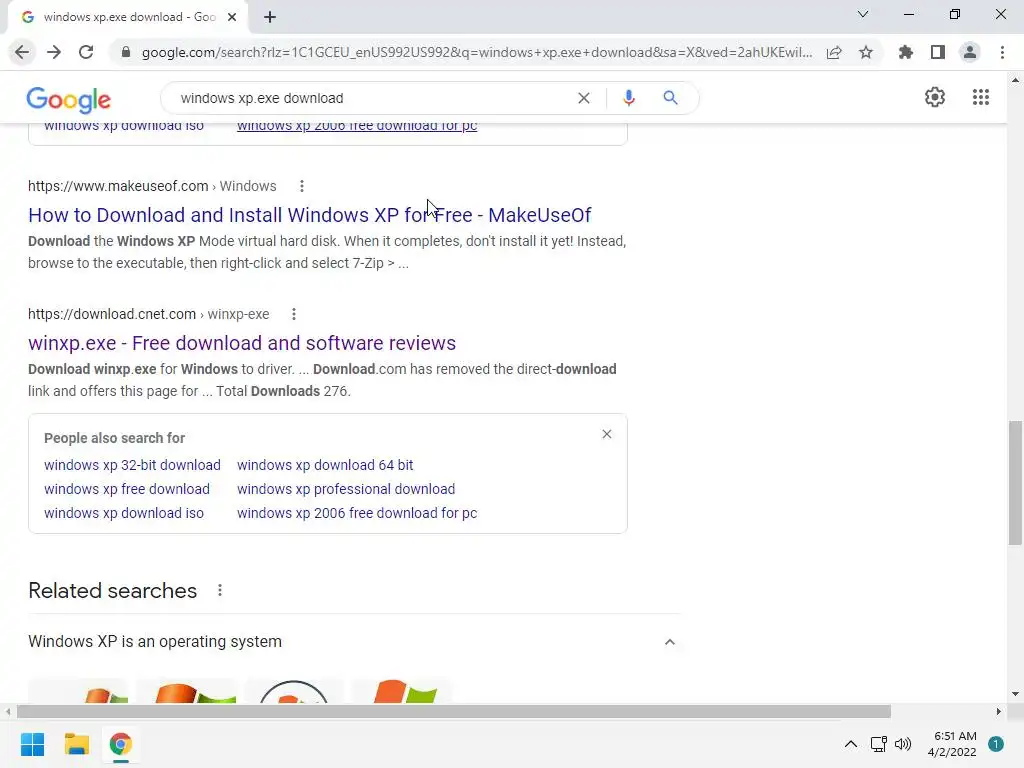Viewport: 1024px width, 768px height.
Task: Open the Extensions puzzle icon
Action: pyautogui.click(x=905, y=52)
